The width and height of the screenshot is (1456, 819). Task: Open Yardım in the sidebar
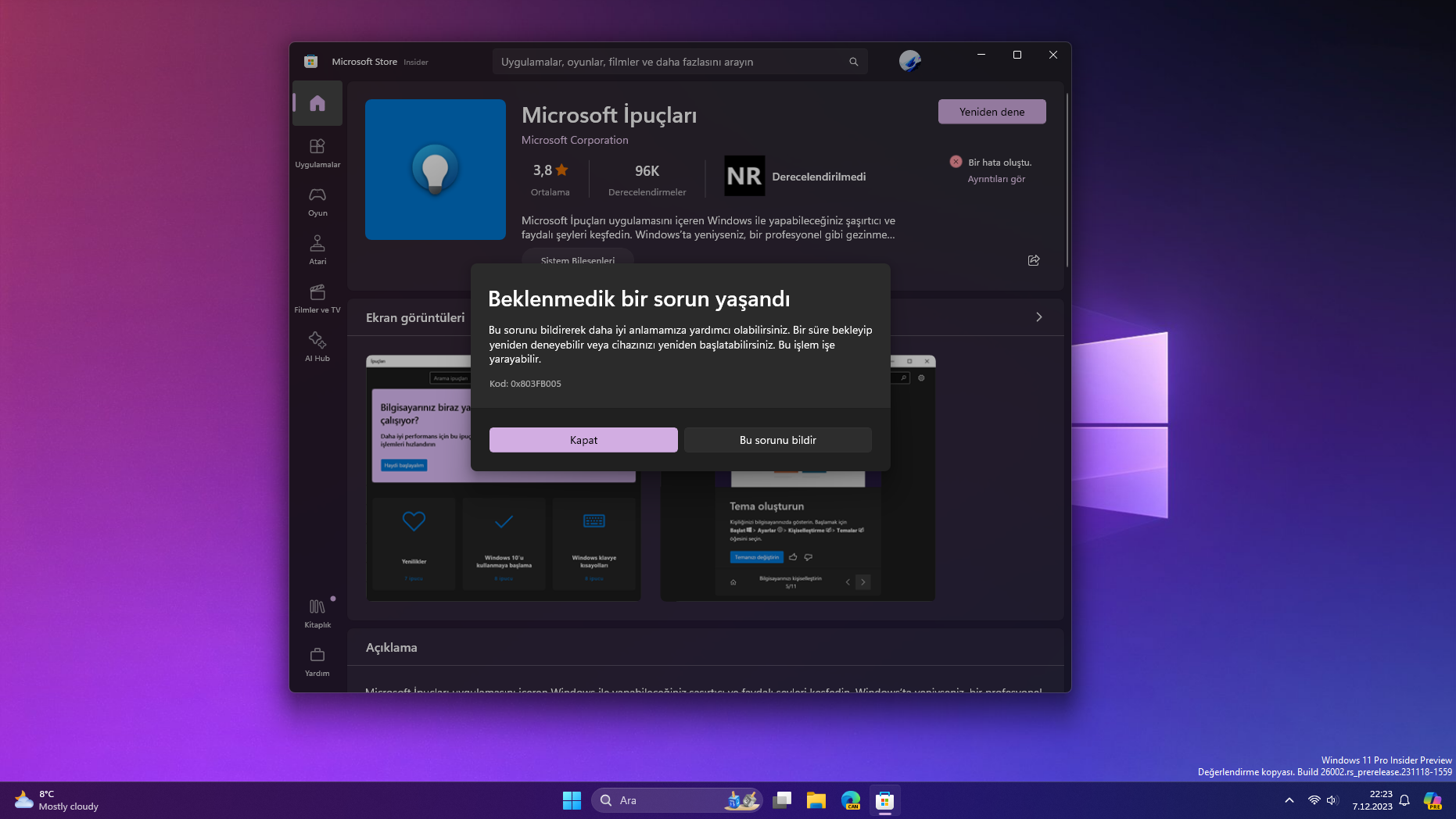click(317, 661)
